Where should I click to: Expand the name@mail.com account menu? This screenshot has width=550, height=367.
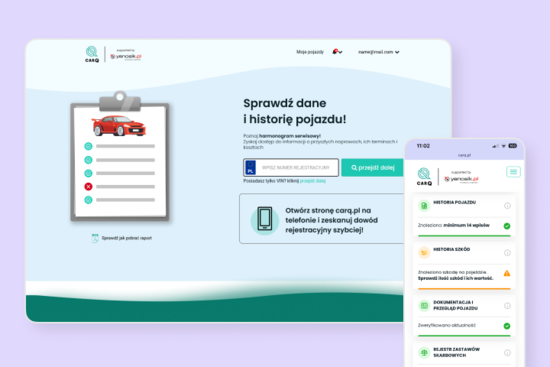pyautogui.click(x=378, y=52)
